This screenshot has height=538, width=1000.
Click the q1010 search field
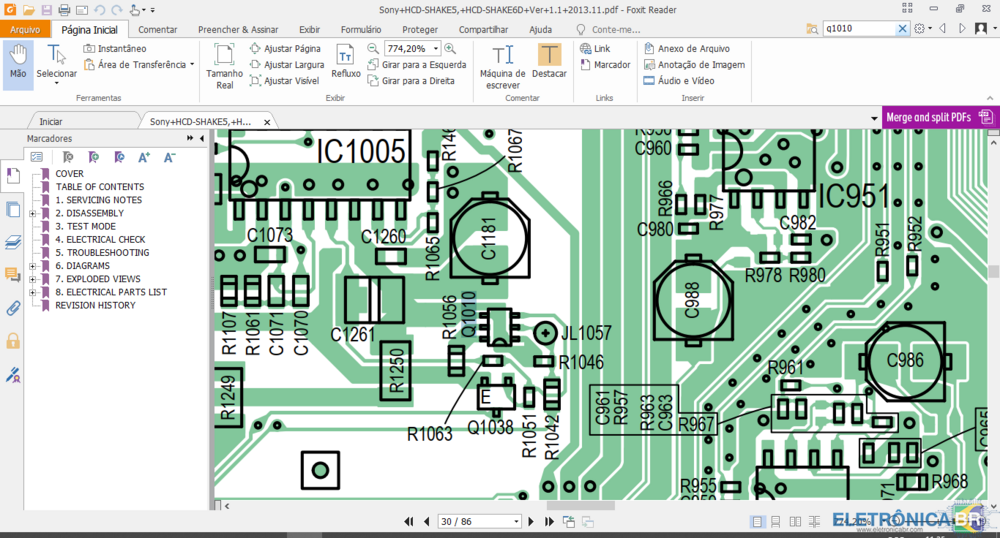(859, 29)
